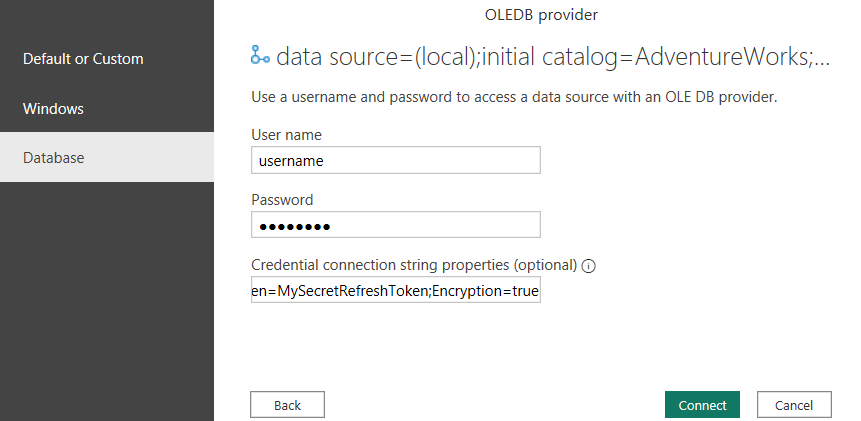Click the data source connection icon
Viewport: 861px width, 421px height.
point(260,56)
